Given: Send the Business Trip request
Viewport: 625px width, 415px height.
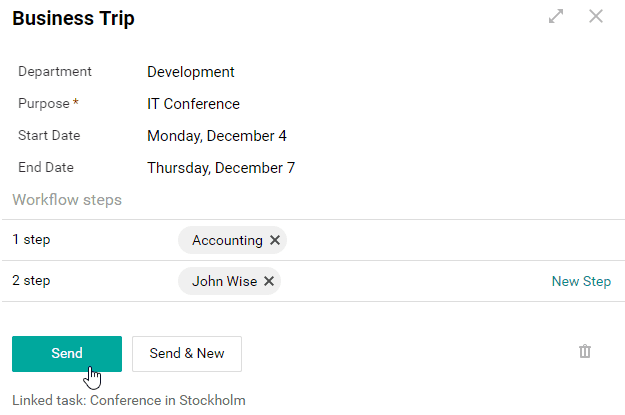Looking at the screenshot, I should coord(67,354).
